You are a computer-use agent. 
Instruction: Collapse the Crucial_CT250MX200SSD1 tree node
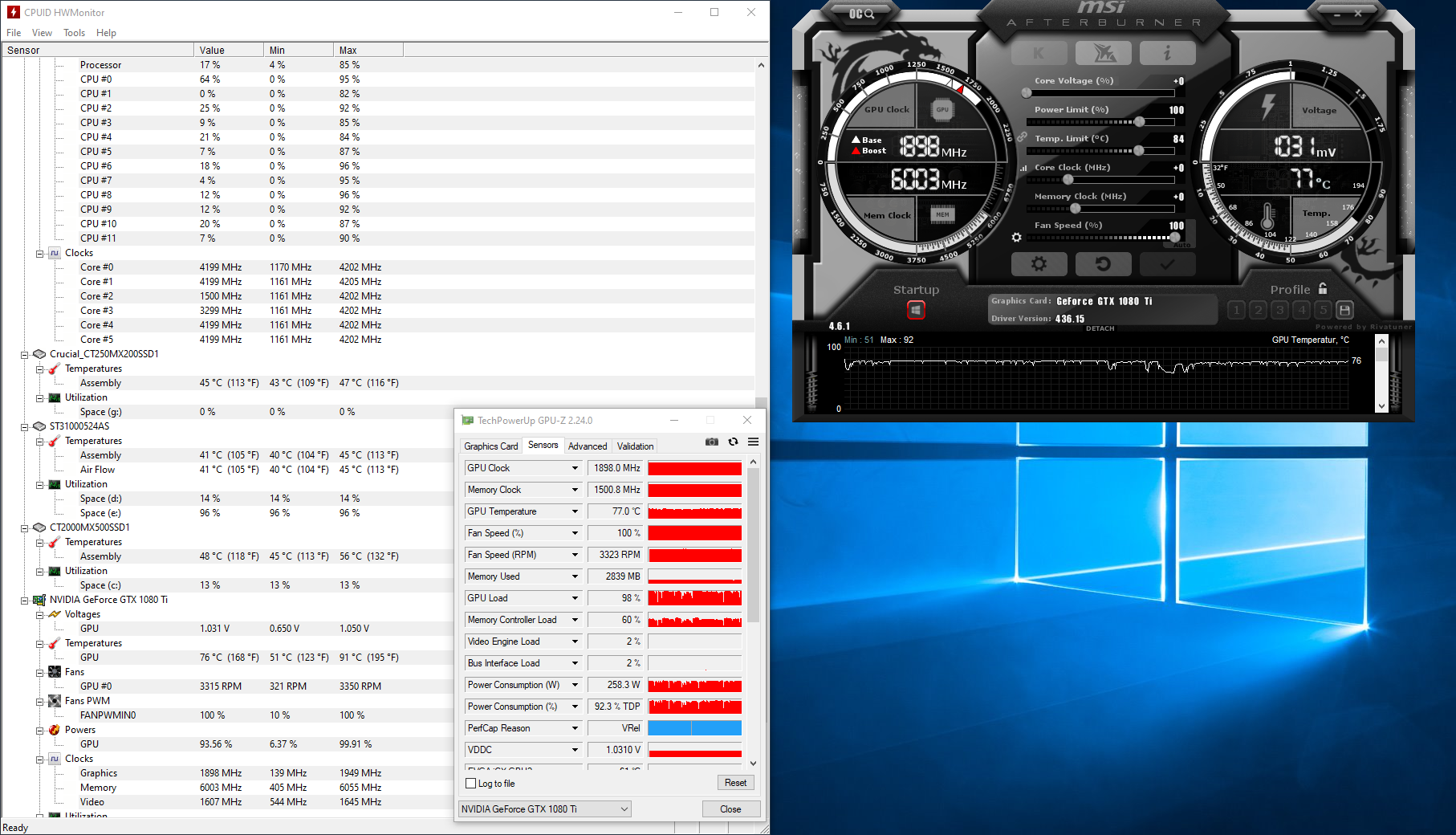(25, 354)
